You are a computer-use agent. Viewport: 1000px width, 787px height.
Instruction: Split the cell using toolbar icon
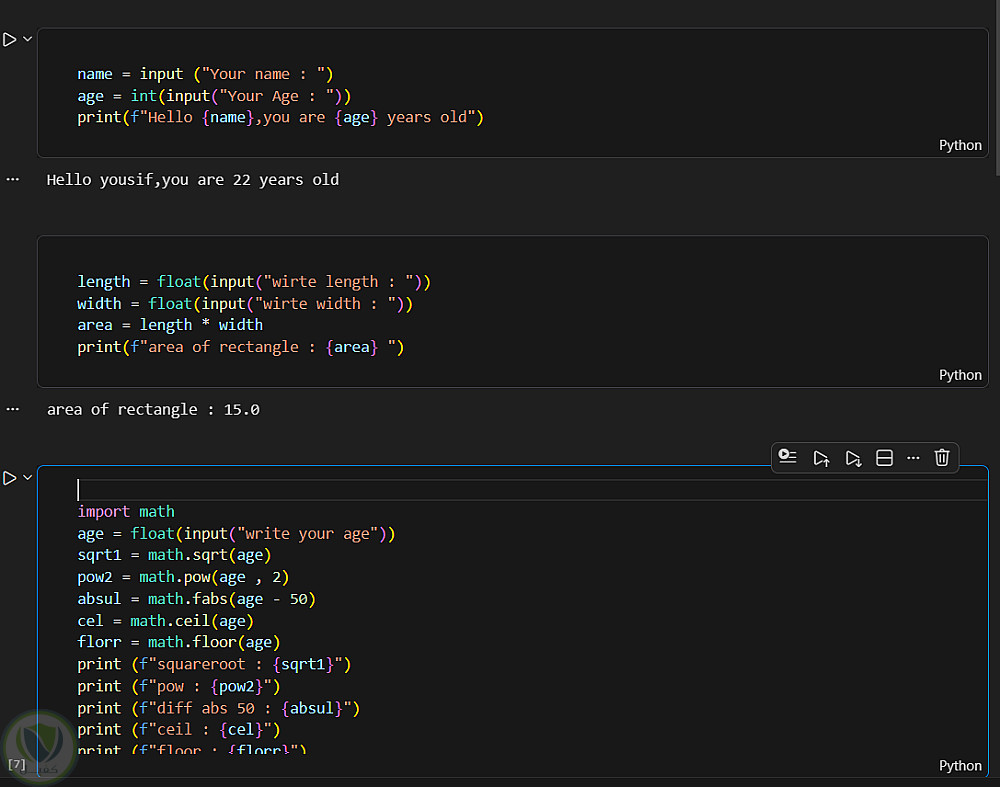[884, 458]
